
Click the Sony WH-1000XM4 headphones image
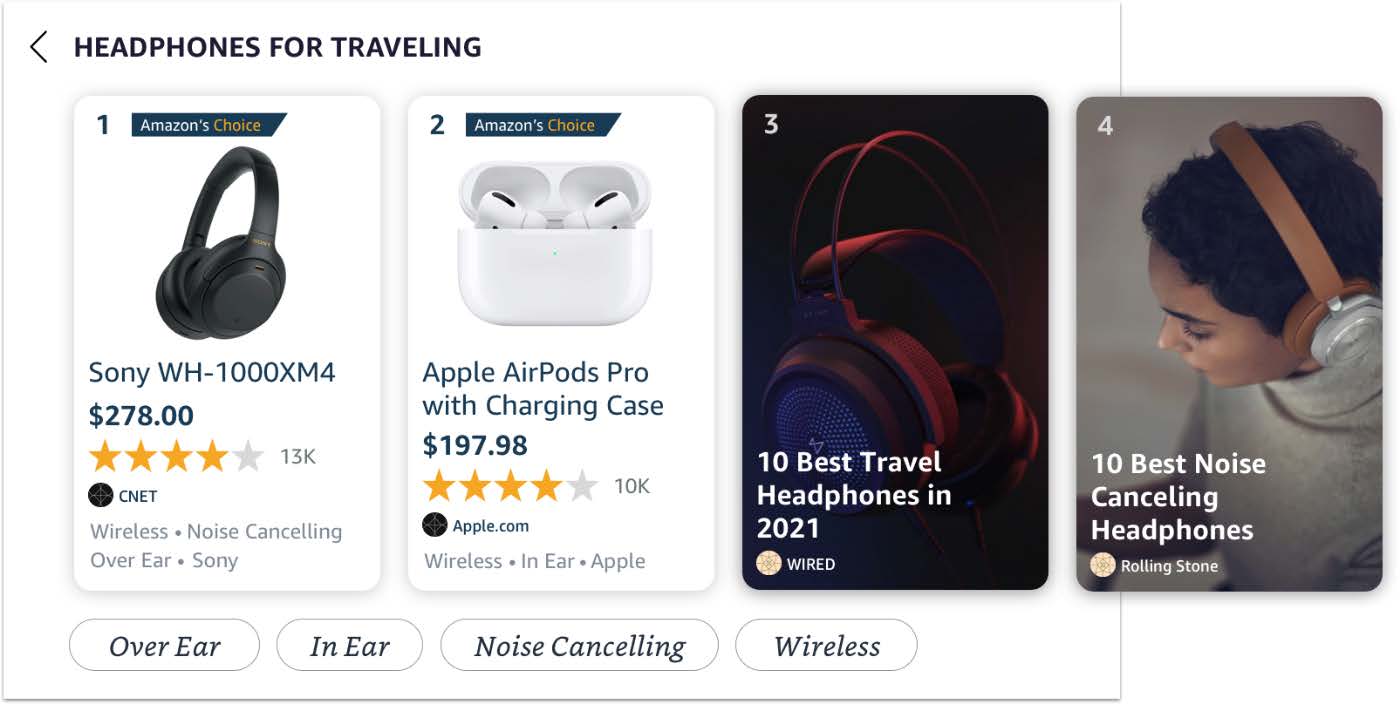(x=221, y=242)
